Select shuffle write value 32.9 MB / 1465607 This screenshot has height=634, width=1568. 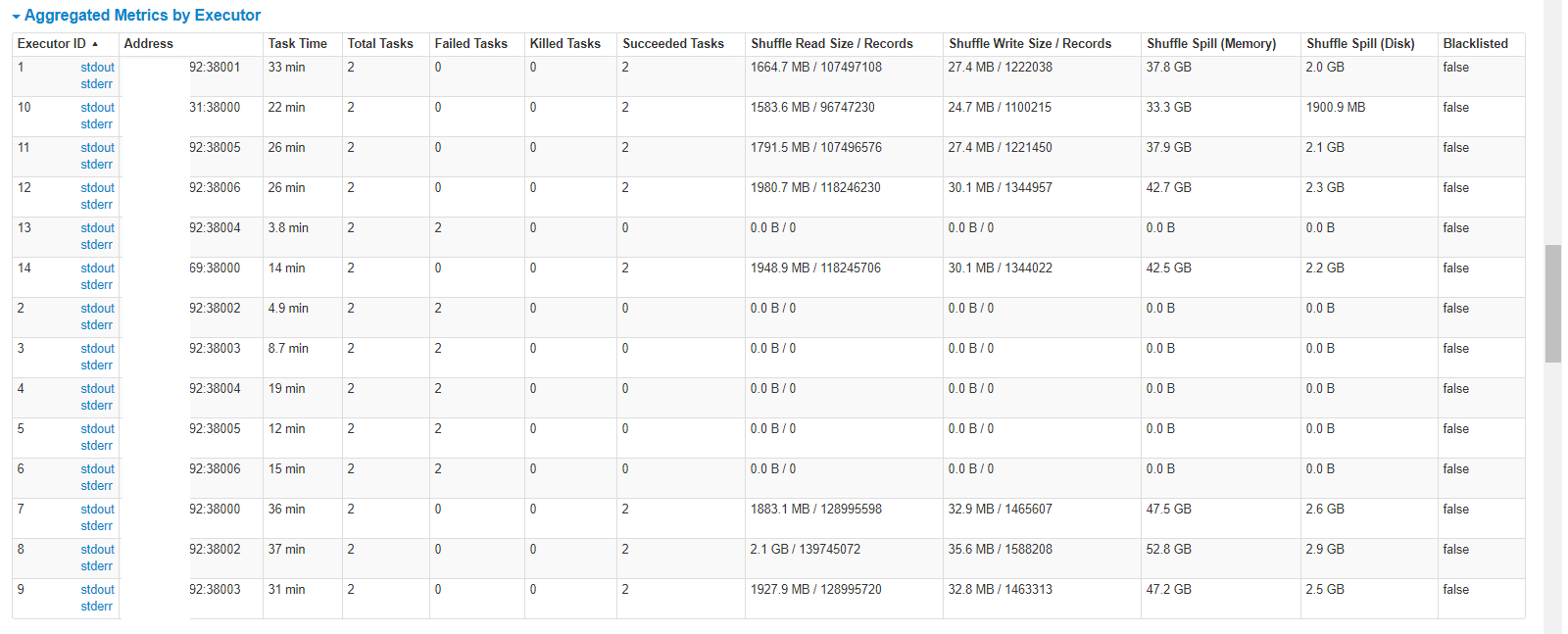1000,510
